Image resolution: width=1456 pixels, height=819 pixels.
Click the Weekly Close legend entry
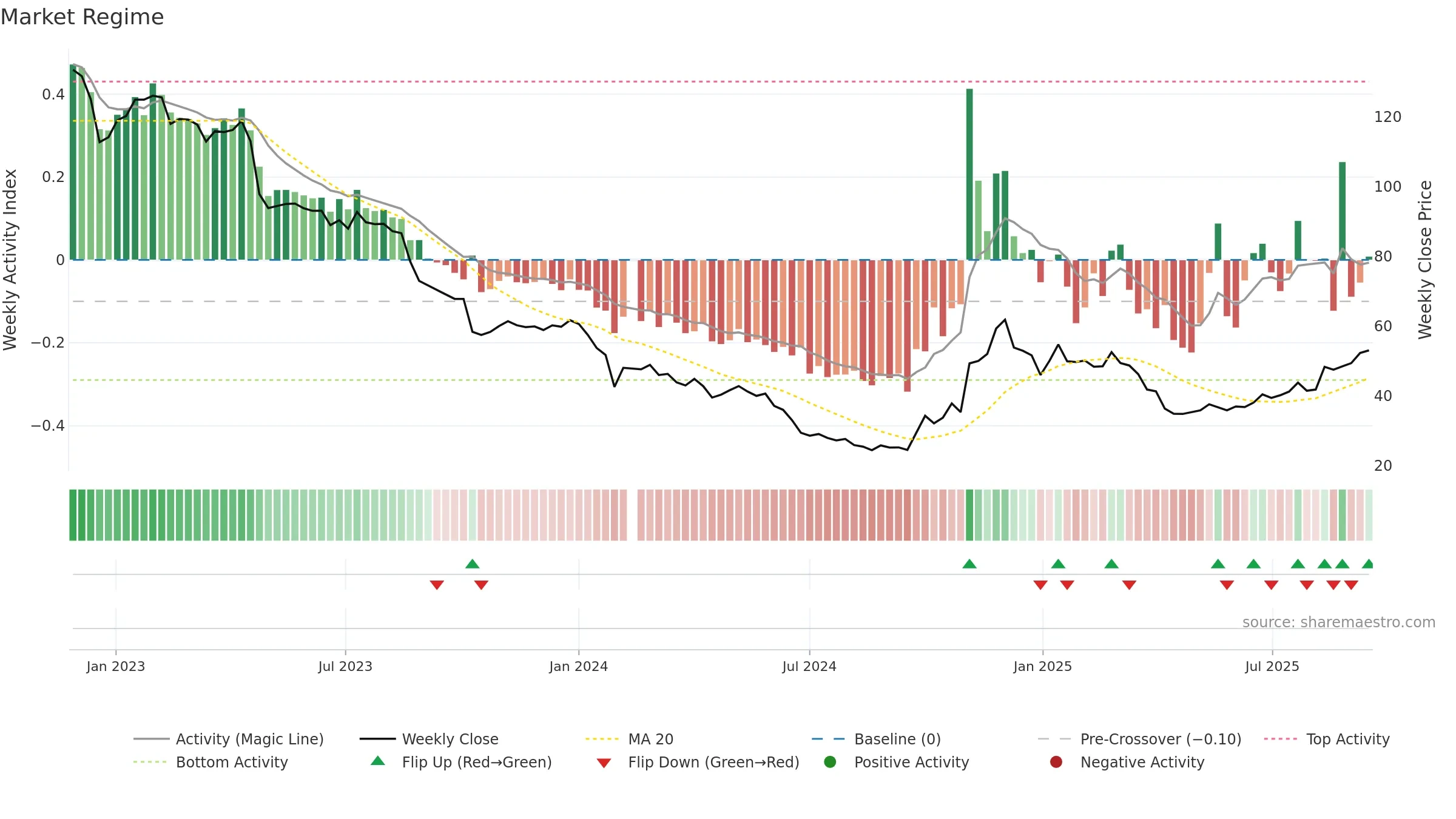[x=429, y=739]
